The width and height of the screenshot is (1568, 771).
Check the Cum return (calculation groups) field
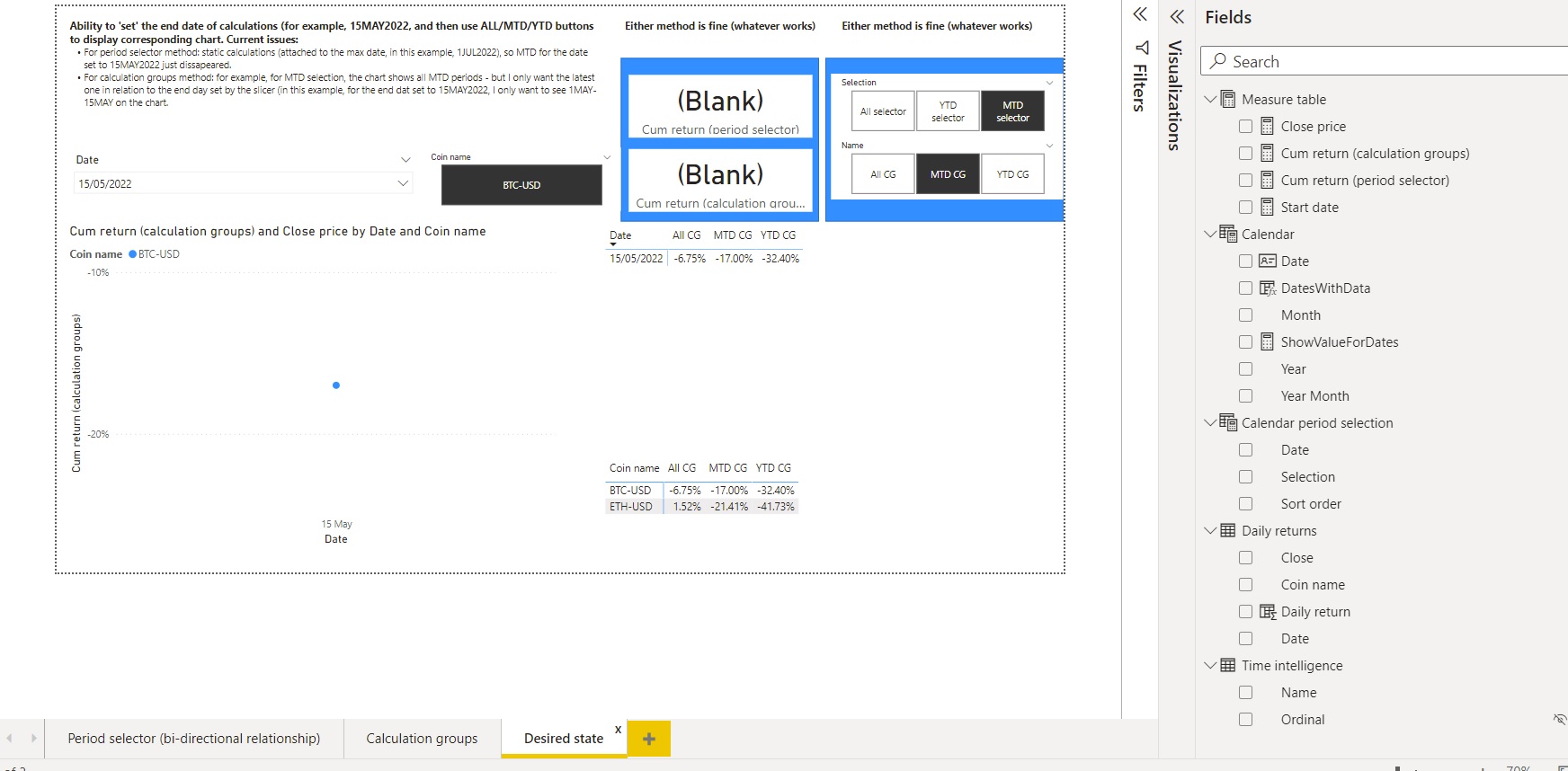[x=1245, y=153]
